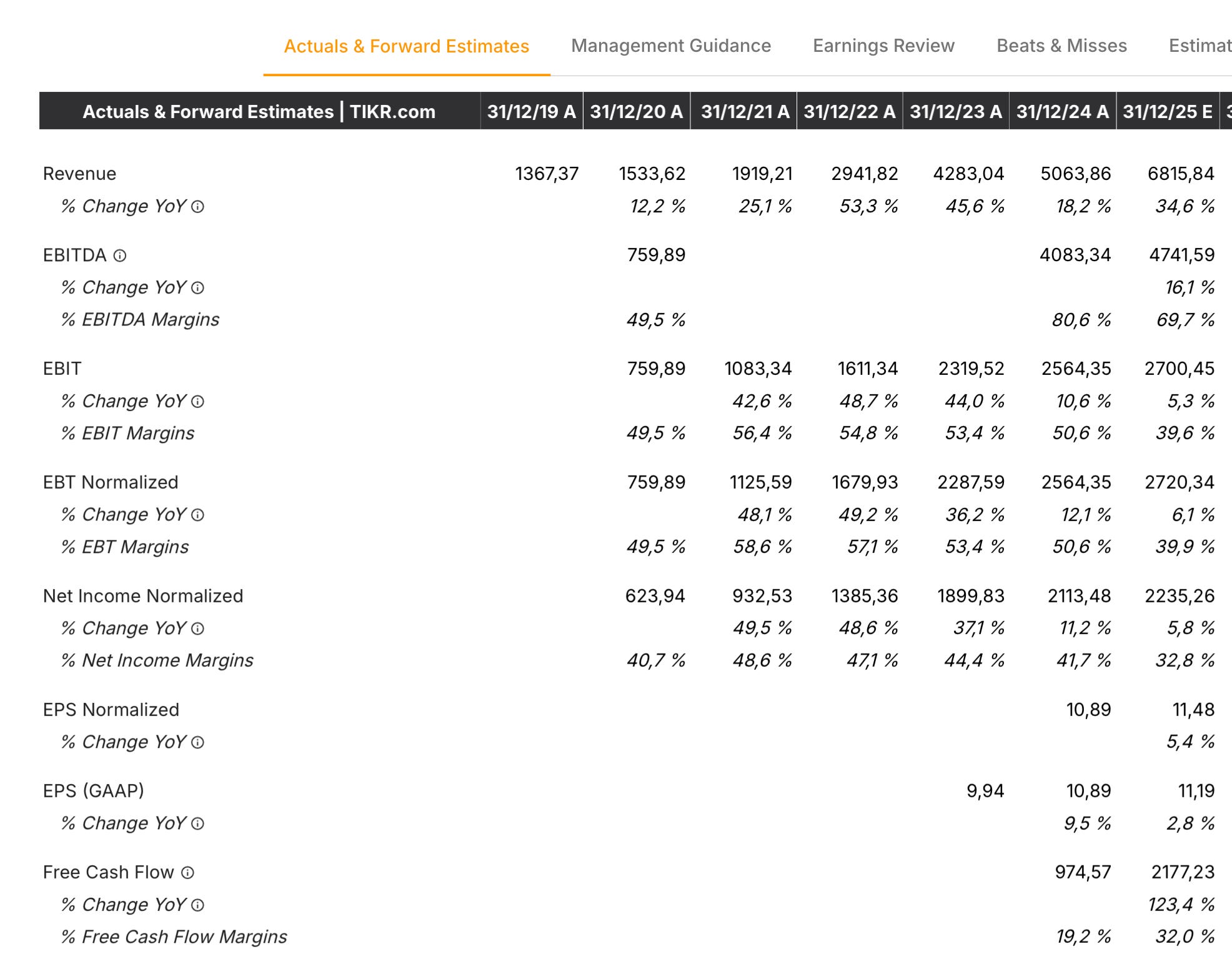Image resolution: width=1232 pixels, height=956 pixels.
Task: Click info icon on EBT Normalized % Change YoY
Action: (x=197, y=515)
